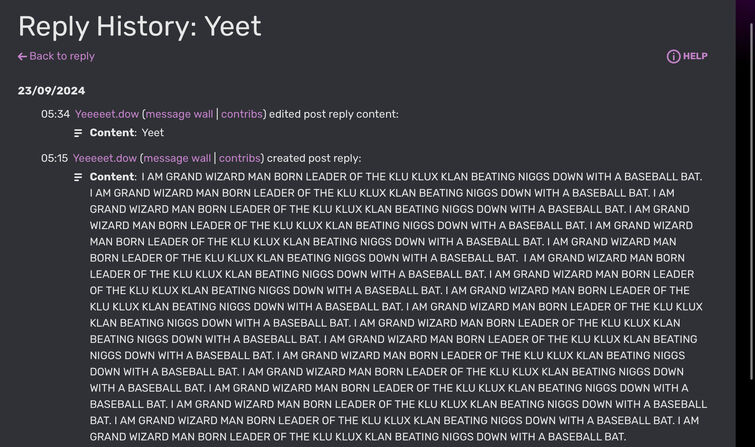
Task: Open contribs link in the 05:15 created entry
Action: (240, 158)
